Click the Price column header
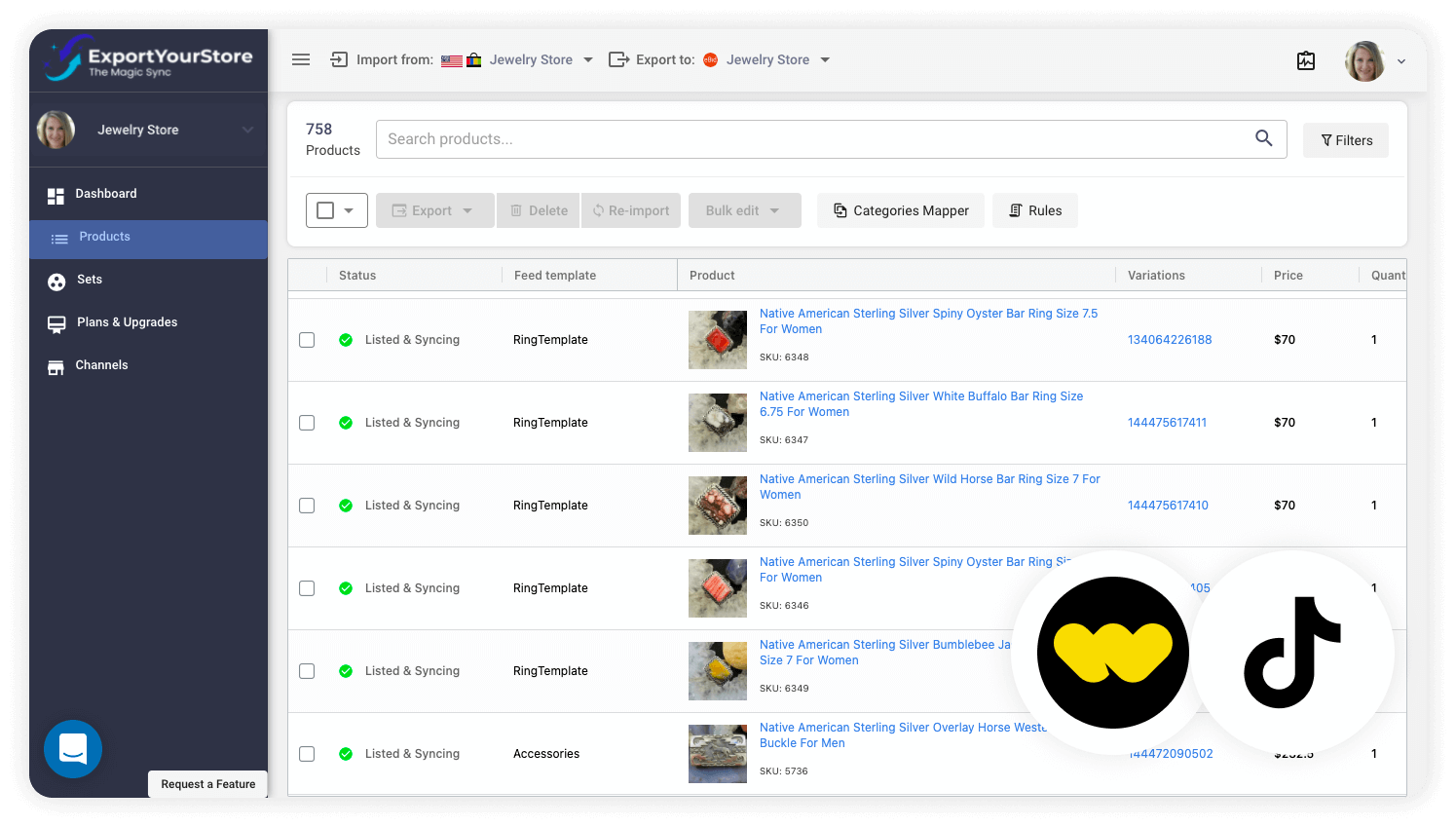The width and height of the screenshot is (1456, 827). (x=1288, y=276)
